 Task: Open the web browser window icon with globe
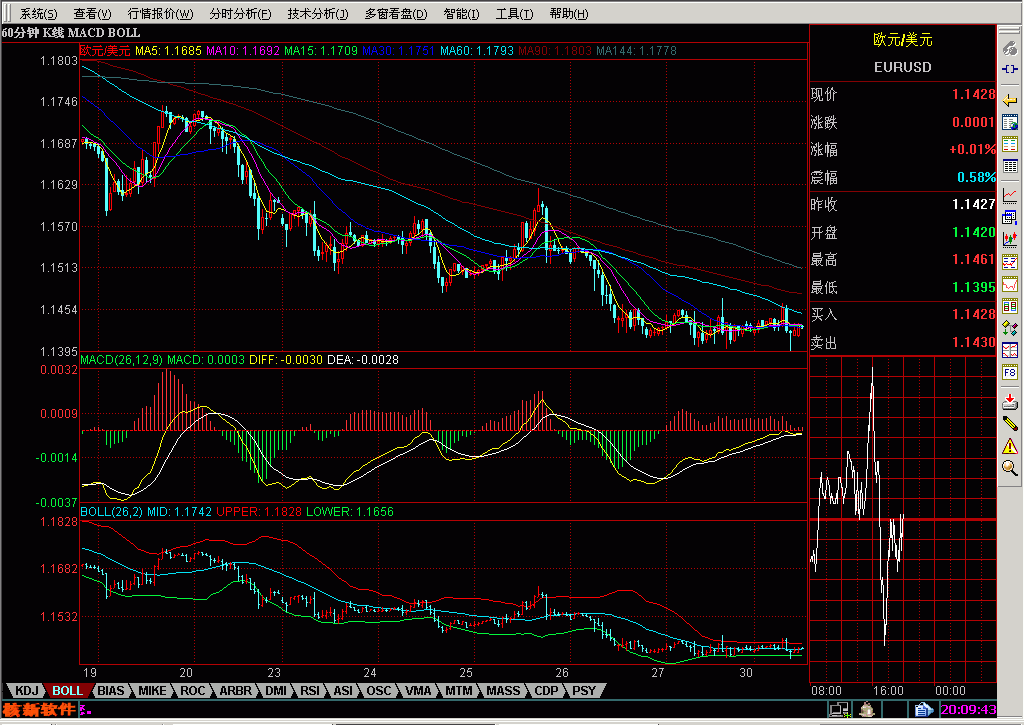pyautogui.click(x=1010, y=122)
